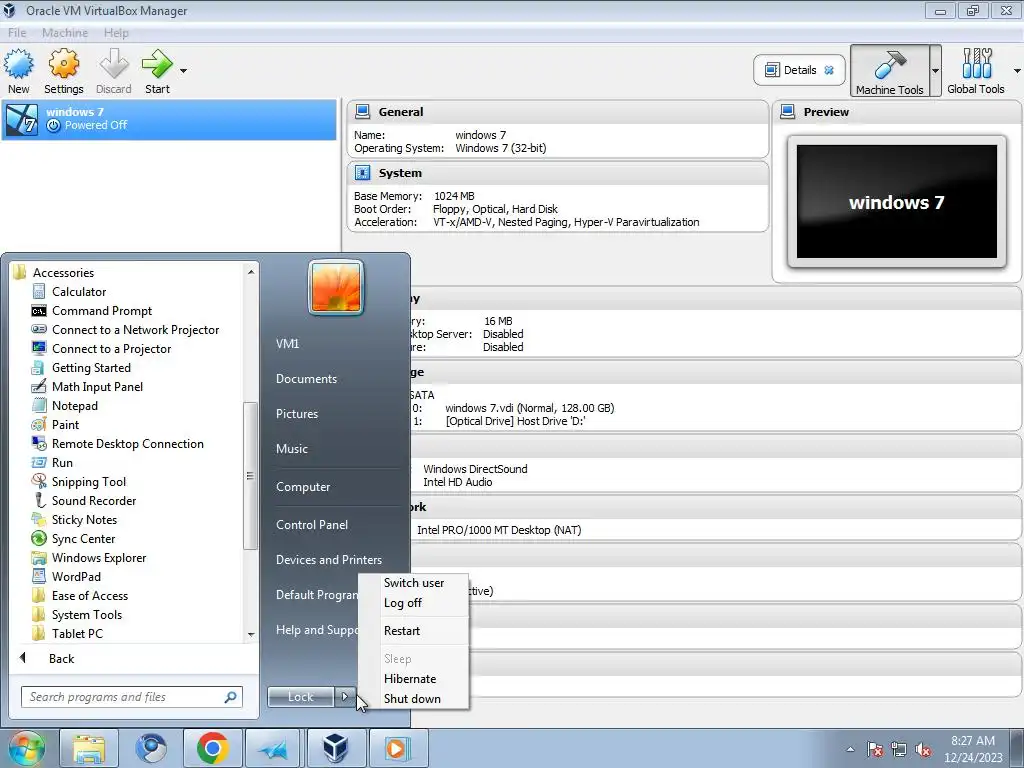The width and height of the screenshot is (1024, 768).
Task: Select the windows 7 VM entry
Action: (x=169, y=120)
